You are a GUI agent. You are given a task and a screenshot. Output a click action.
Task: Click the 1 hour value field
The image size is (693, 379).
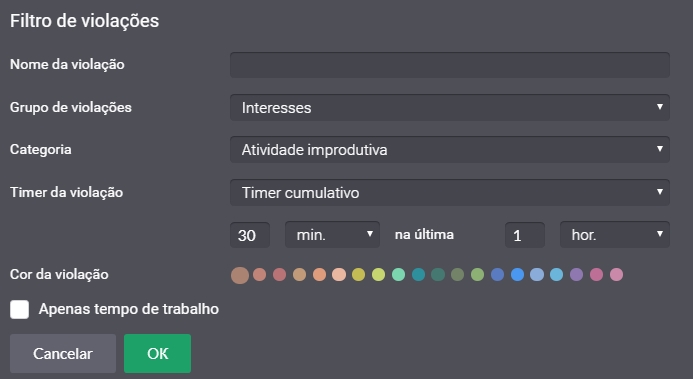[525, 235]
